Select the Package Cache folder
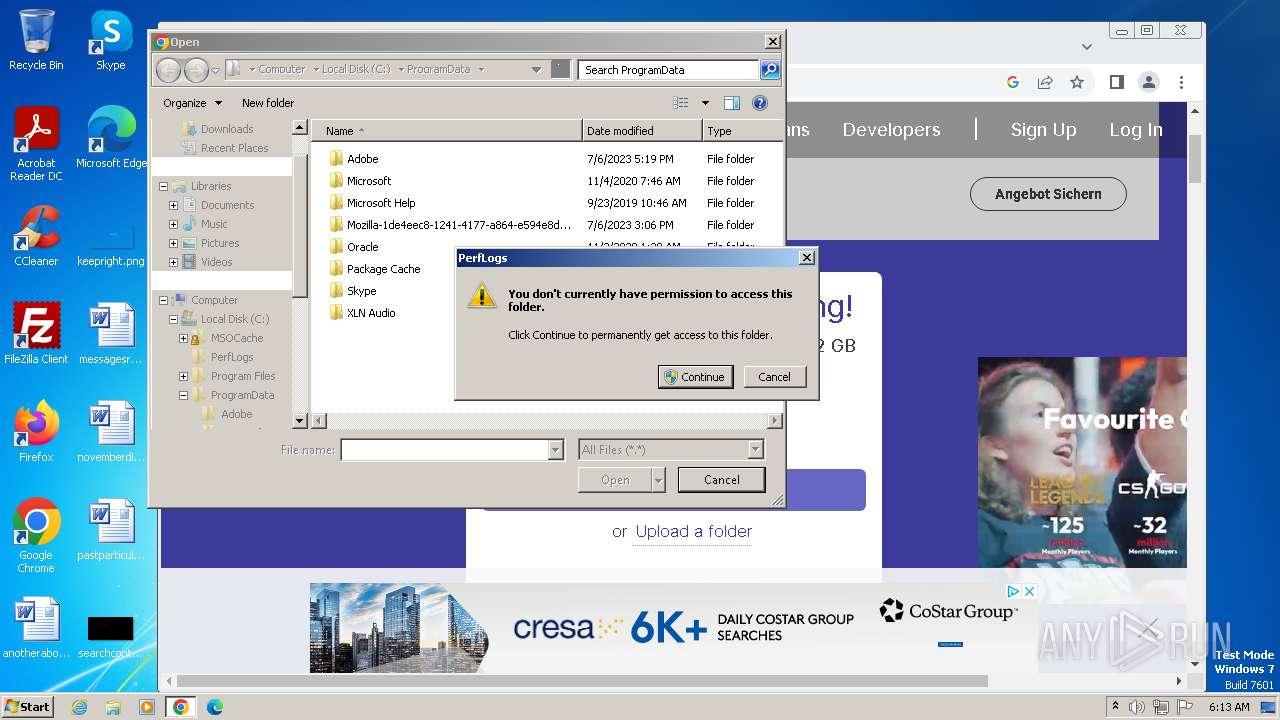1280x720 pixels. pos(383,269)
